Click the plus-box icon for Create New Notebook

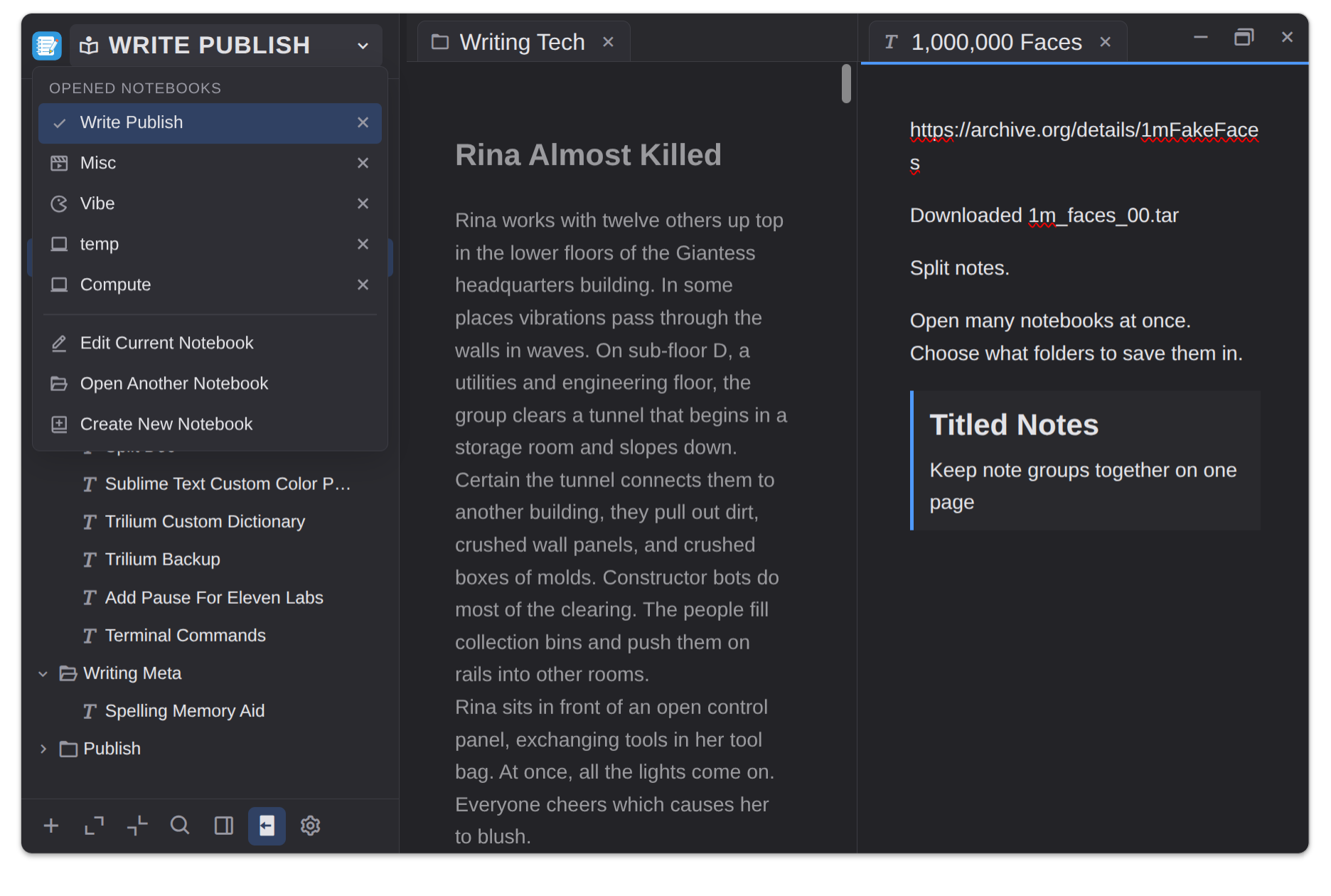click(x=59, y=425)
